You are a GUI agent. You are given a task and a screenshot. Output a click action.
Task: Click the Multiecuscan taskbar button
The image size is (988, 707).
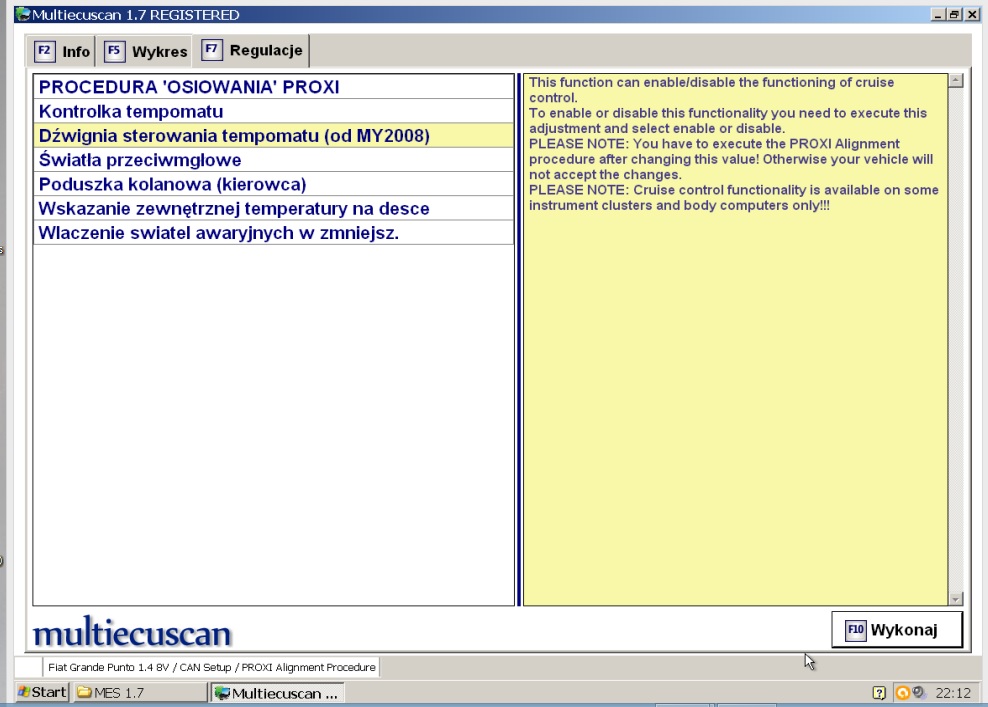tap(277, 692)
